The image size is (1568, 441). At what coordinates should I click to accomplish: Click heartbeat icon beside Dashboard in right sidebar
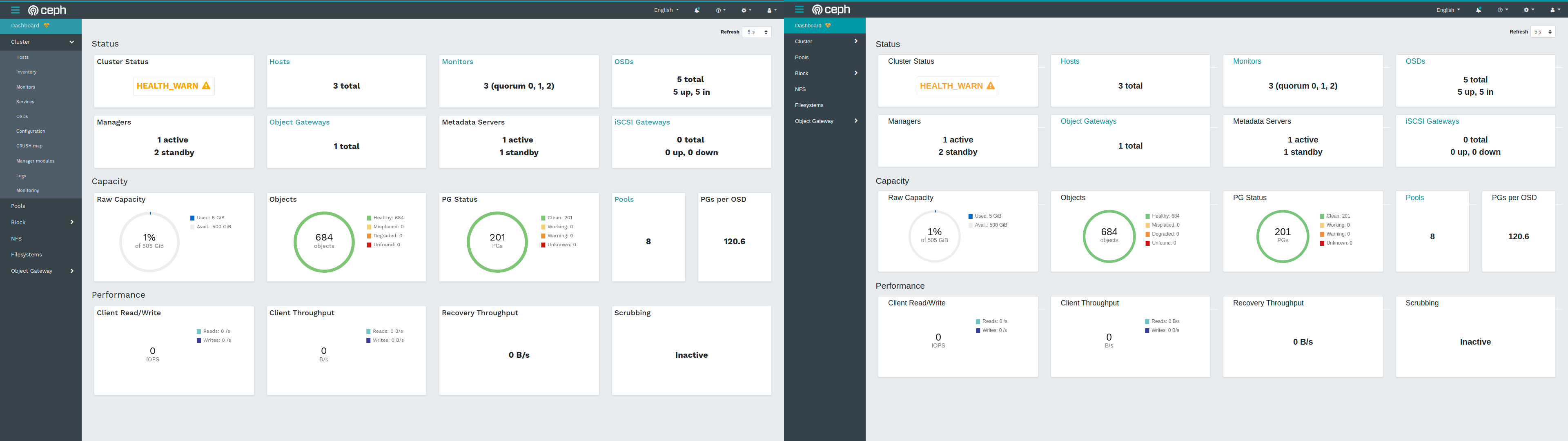(x=828, y=26)
